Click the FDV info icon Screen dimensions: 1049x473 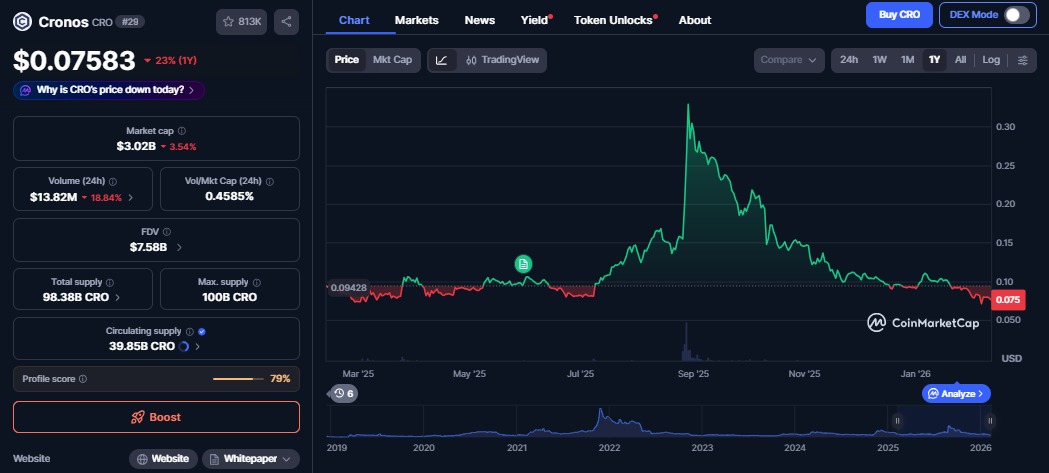click(167, 231)
